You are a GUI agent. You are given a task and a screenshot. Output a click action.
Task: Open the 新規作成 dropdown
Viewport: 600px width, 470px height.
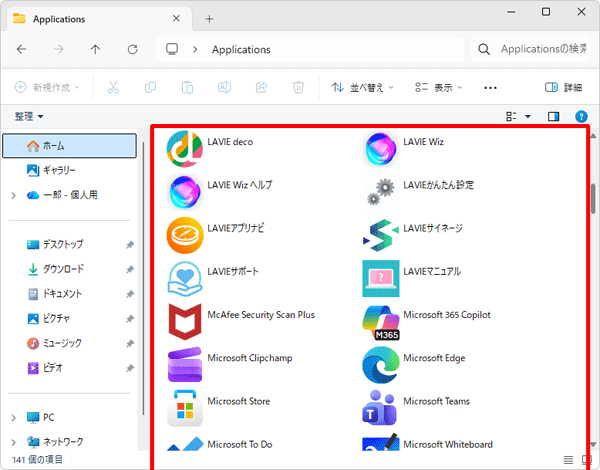click(47, 87)
